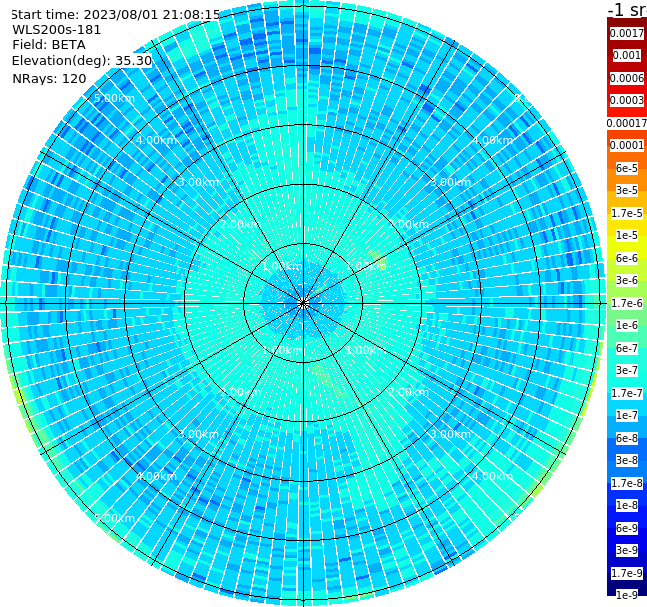
Task: Click the colorbar unit title 'sr-1' above the scale
Action: tap(627, 9)
